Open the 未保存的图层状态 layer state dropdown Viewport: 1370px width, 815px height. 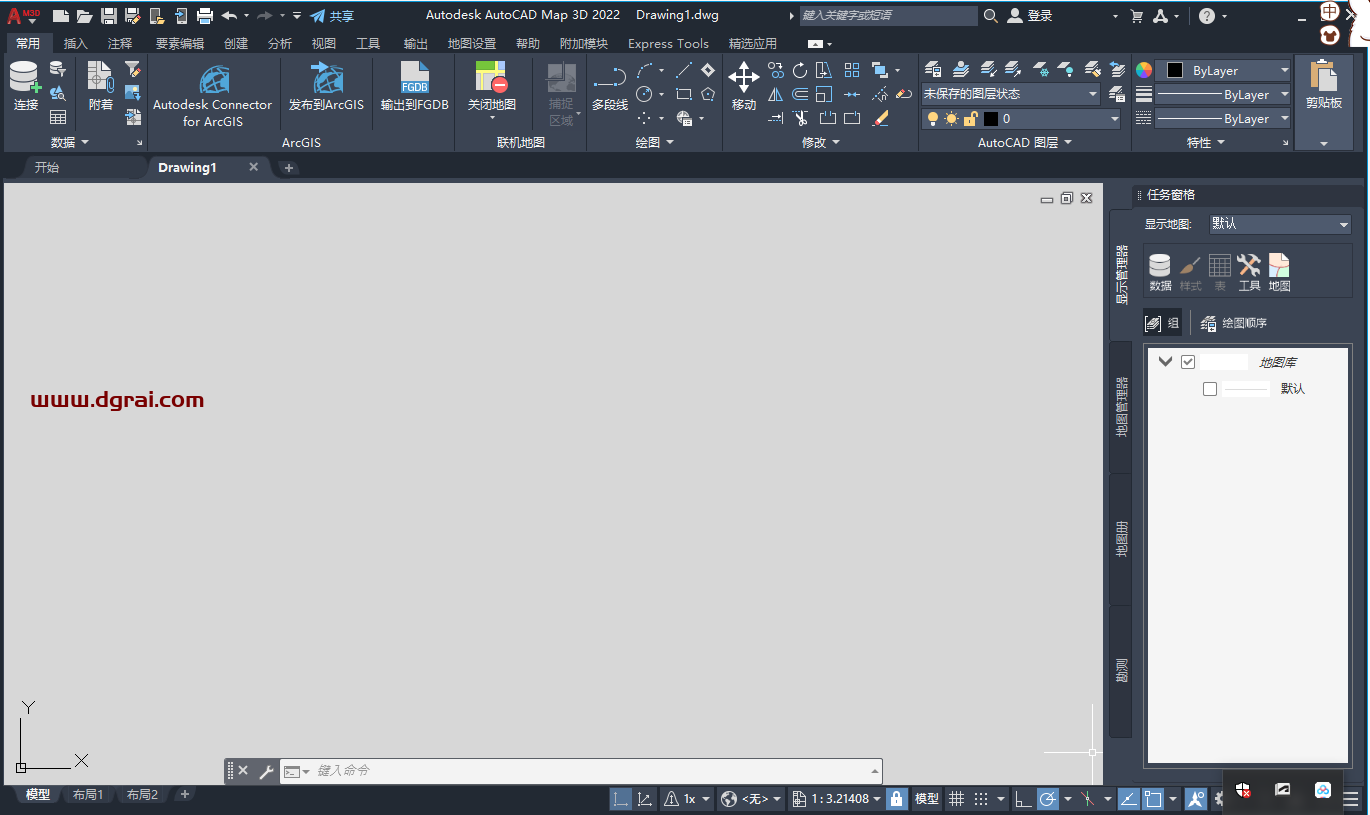(x=1010, y=94)
